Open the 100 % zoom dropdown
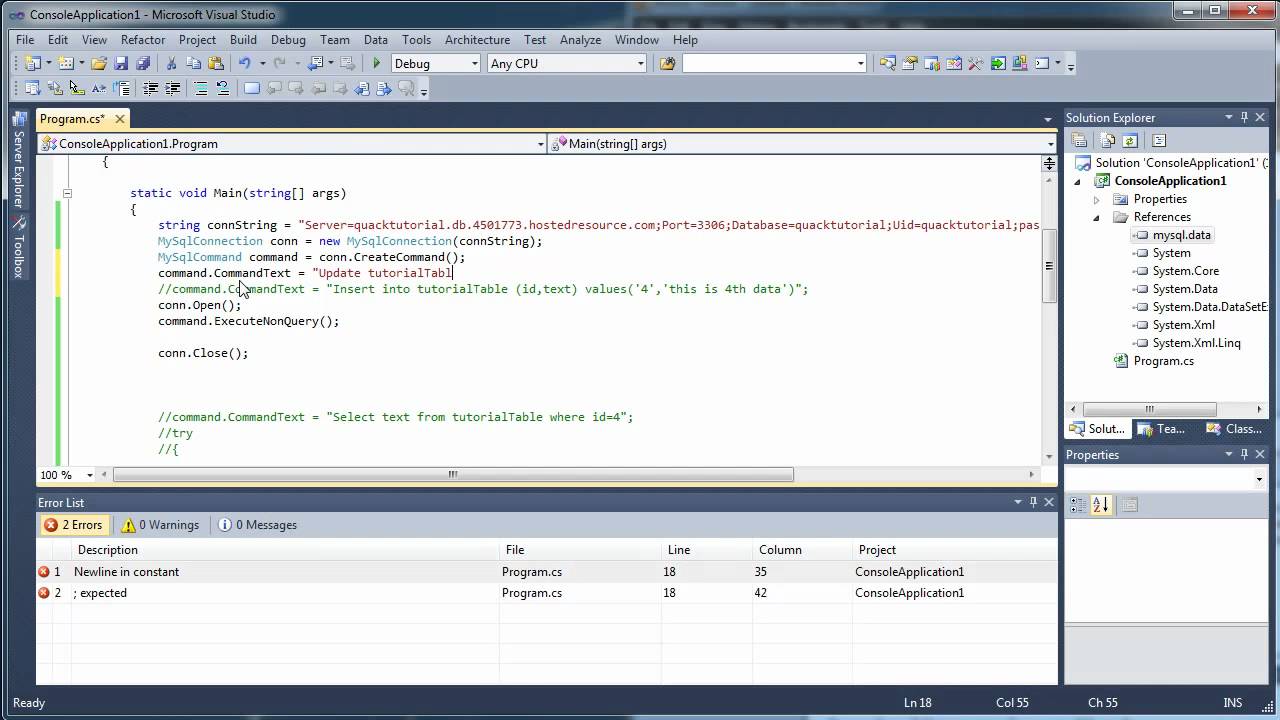The height and width of the screenshot is (720, 1280). [x=90, y=475]
